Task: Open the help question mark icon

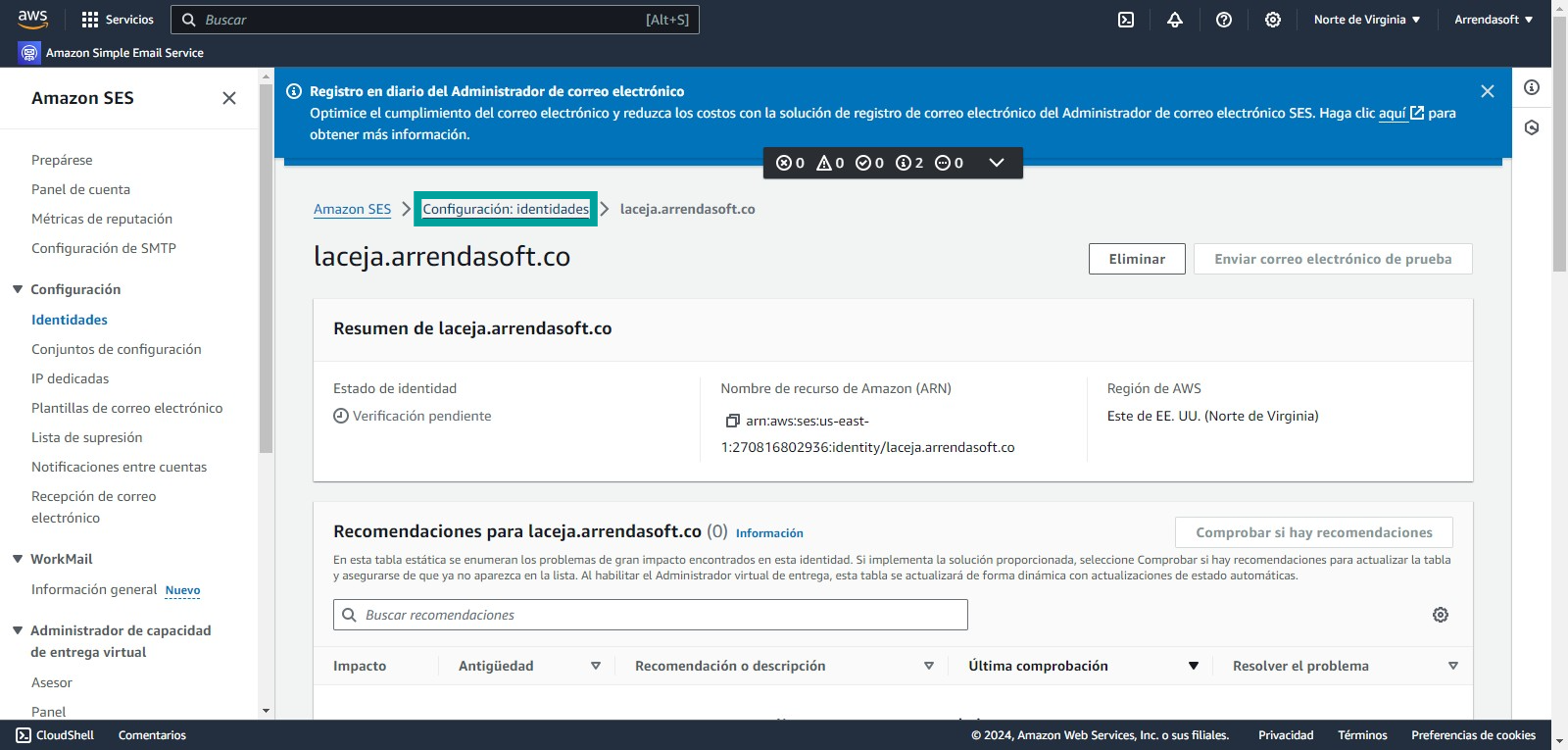Action: [x=1224, y=20]
